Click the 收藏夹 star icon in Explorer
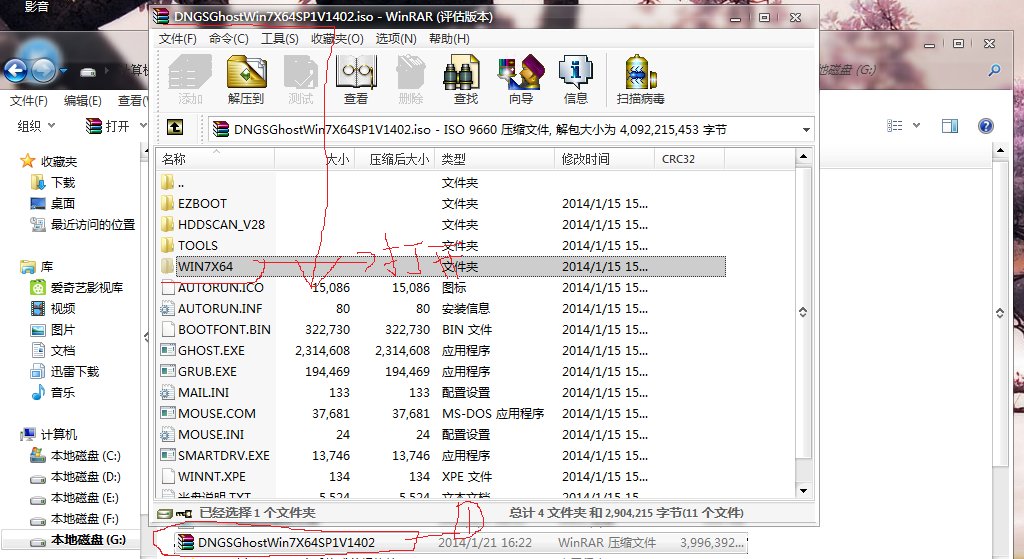The image size is (1024, 559). click(x=27, y=161)
